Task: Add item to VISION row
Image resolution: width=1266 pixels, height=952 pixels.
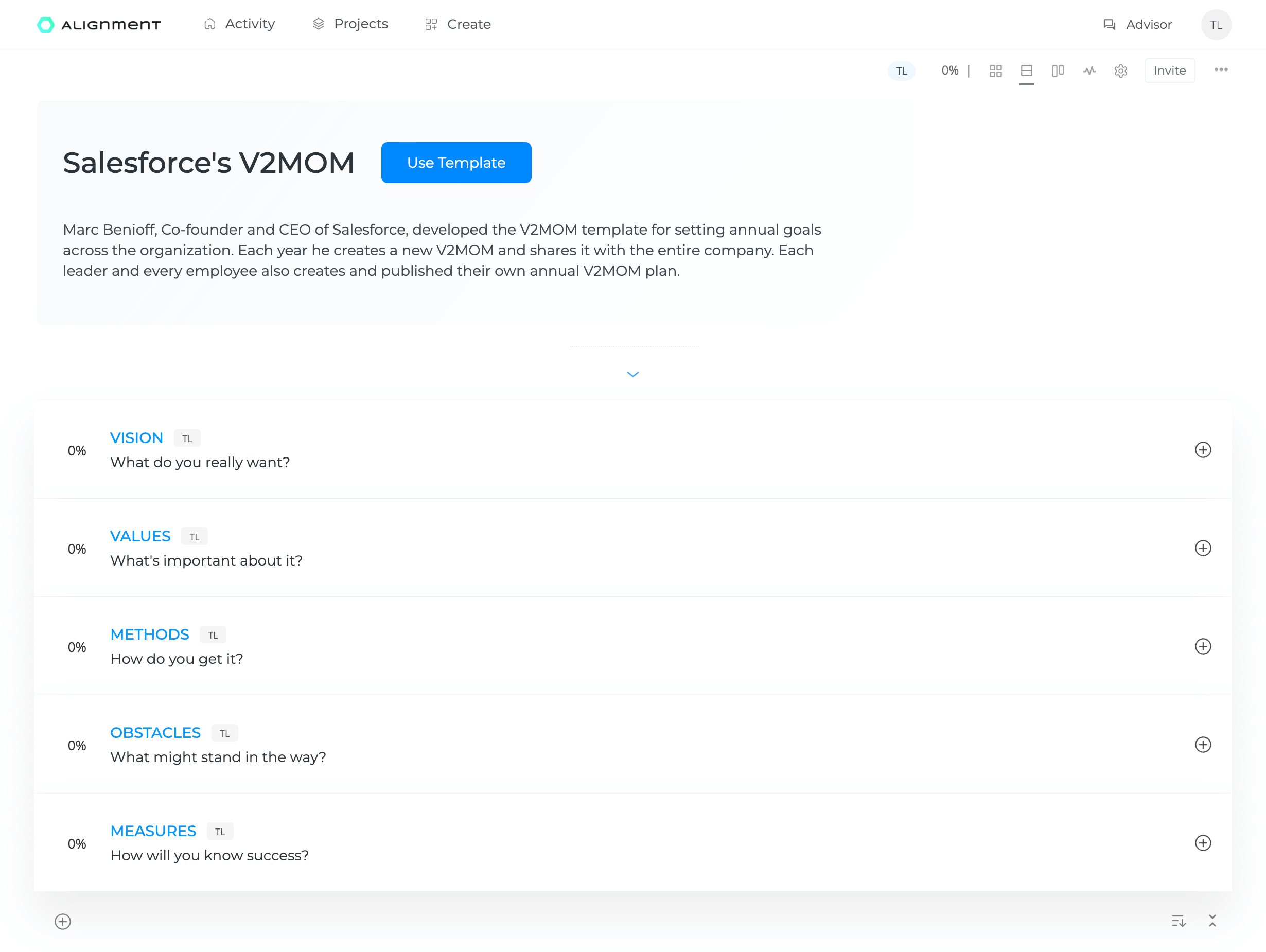Action: (1203, 450)
